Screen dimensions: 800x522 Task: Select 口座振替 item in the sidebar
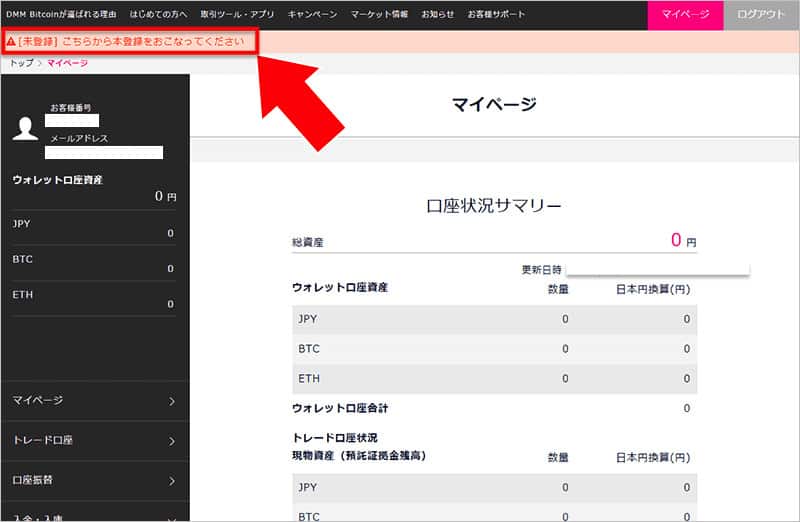click(95, 480)
